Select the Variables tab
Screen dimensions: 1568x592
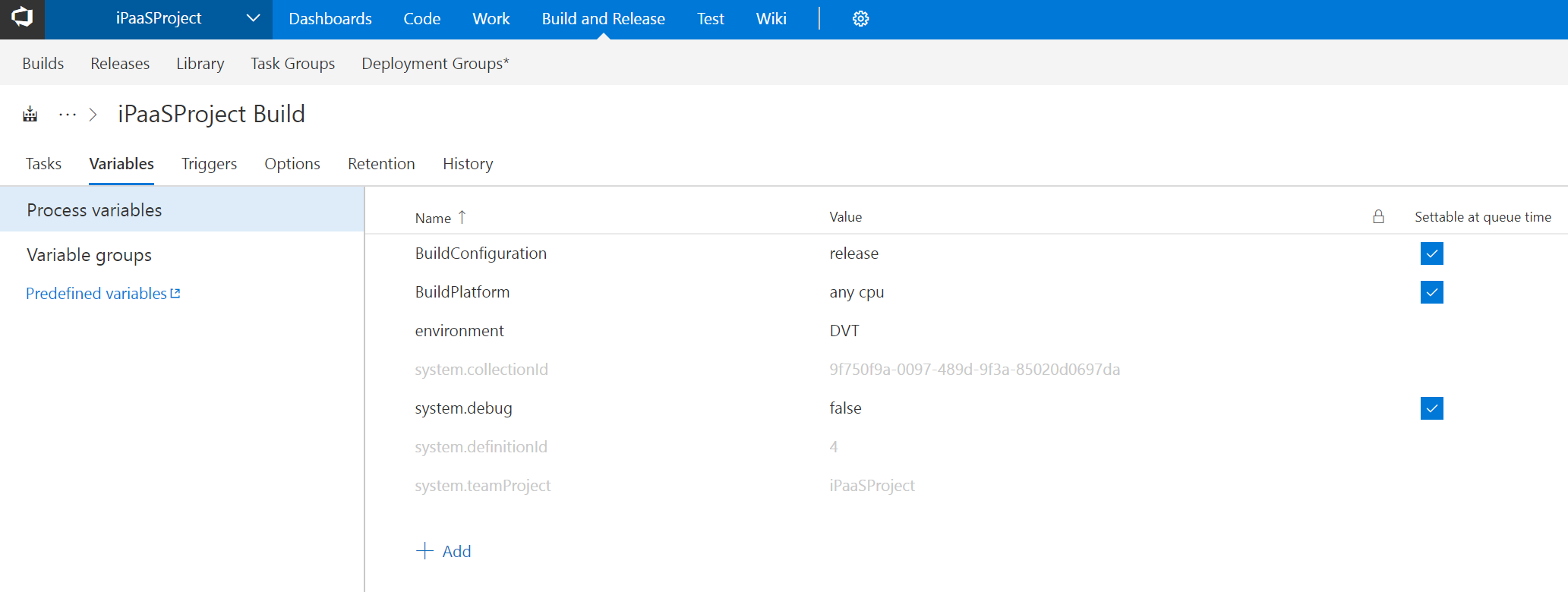121,164
